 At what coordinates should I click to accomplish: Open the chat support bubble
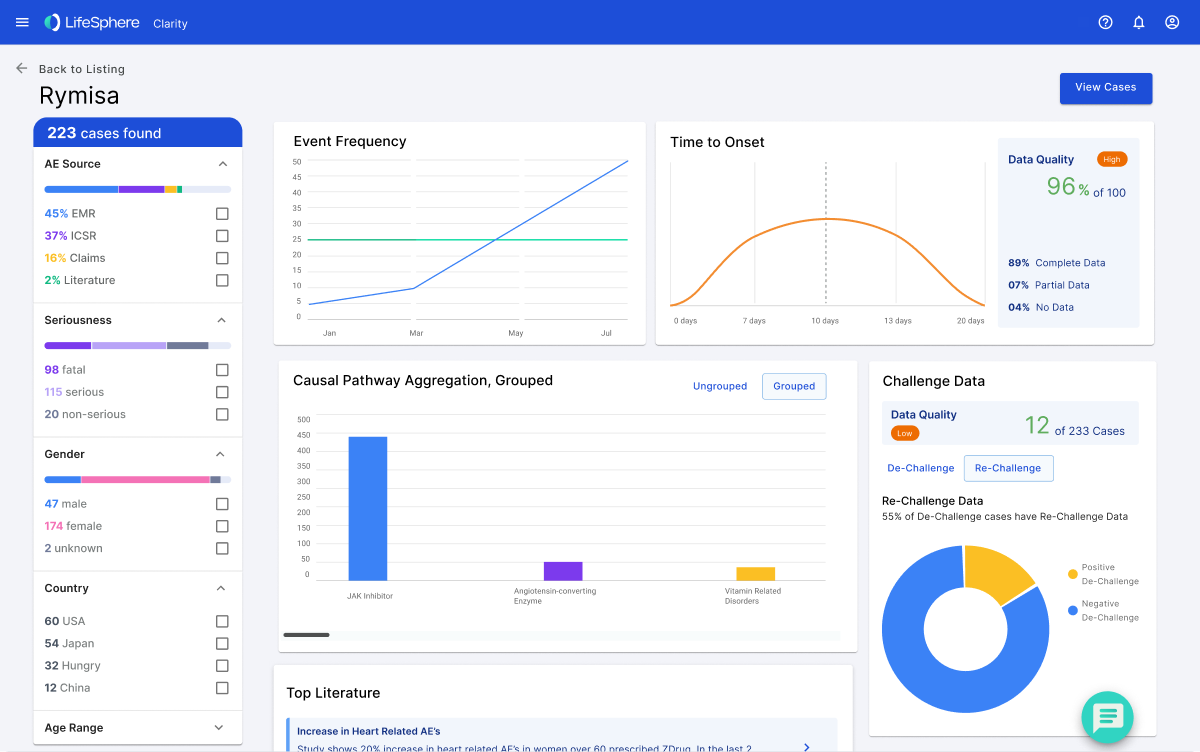point(1107,717)
